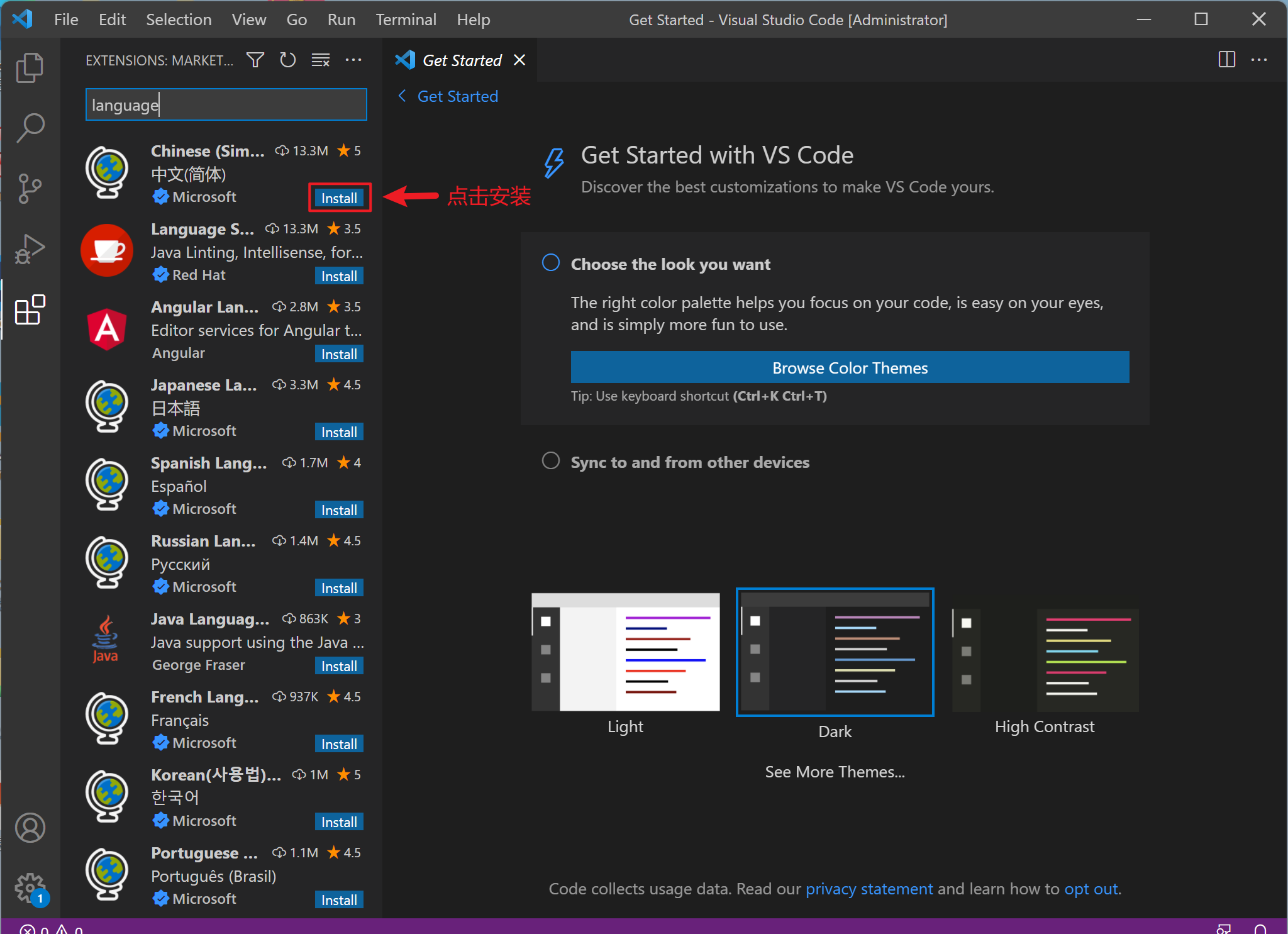The width and height of the screenshot is (1288, 934).
Task: Open the Help menu
Action: click(474, 19)
